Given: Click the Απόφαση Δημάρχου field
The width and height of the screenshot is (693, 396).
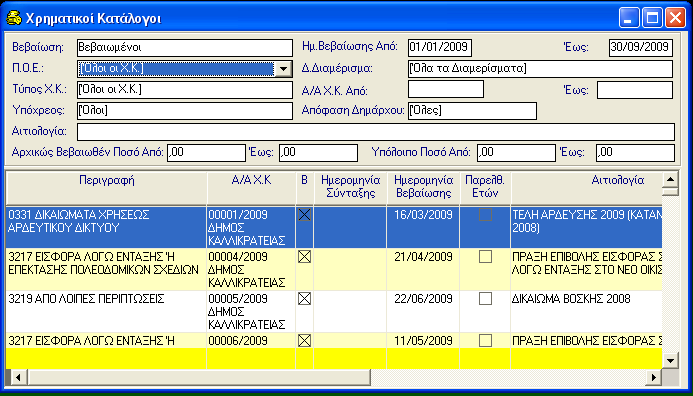Looking at the screenshot, I should pyautogui.click(x=472, y=111).
